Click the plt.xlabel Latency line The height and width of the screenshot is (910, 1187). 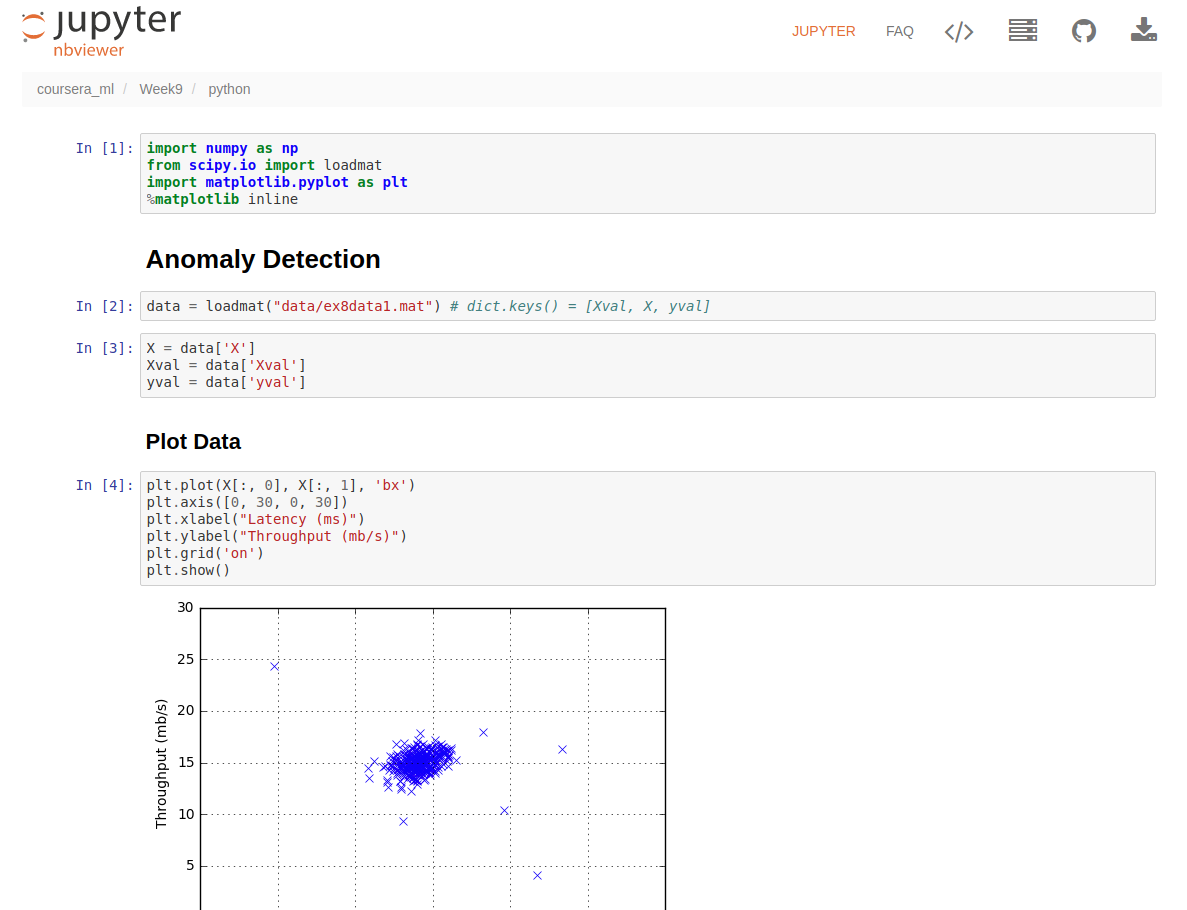coord(256,519)
